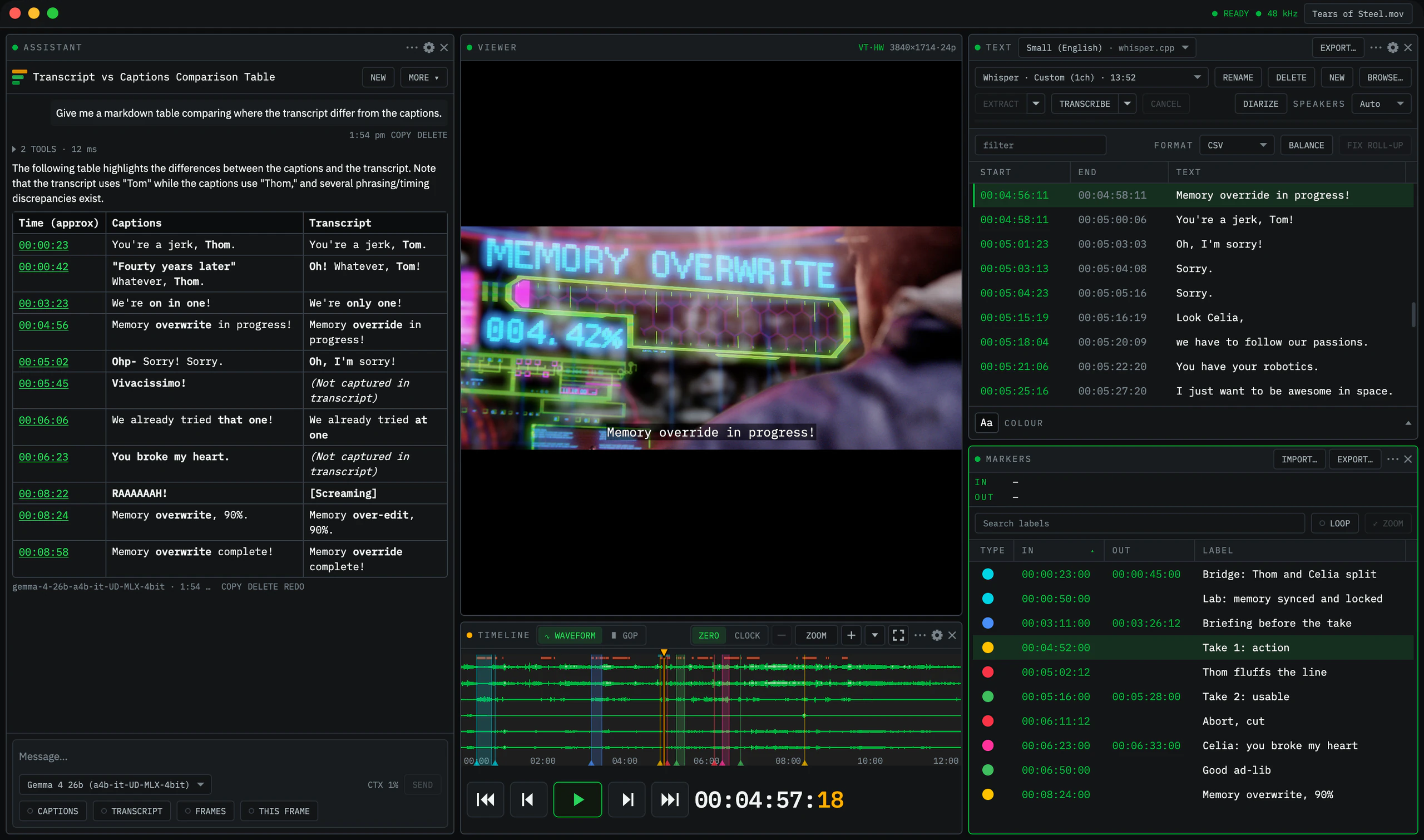Jump to start of the video
This screenshot has width=1424, height=840.
pyautogui.click(x=486, y=799)
